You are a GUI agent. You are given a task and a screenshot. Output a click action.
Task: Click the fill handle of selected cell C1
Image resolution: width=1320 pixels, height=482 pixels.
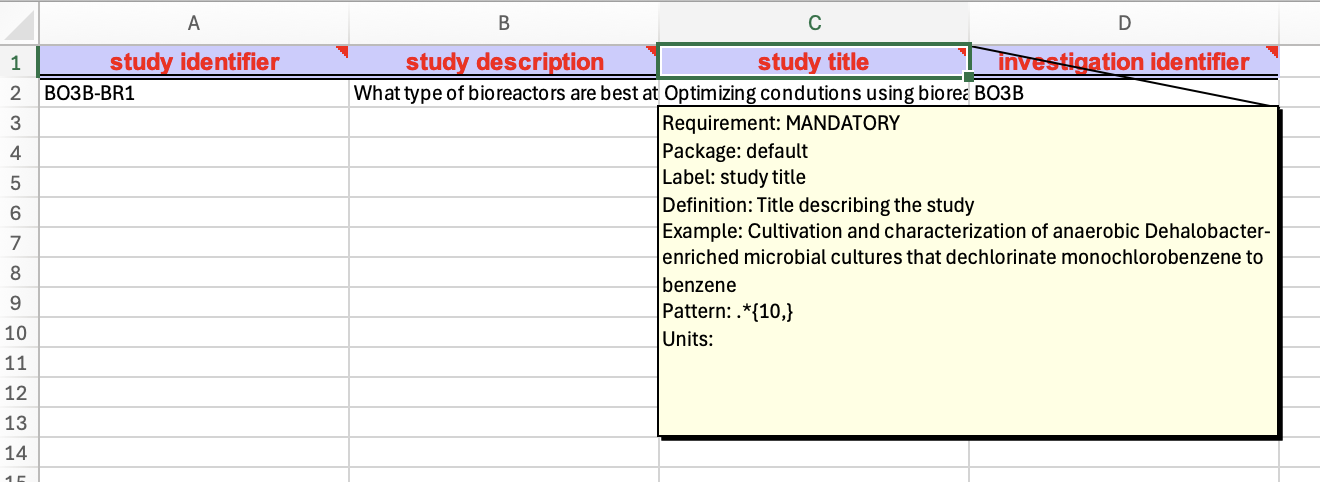tap(968, 77)
